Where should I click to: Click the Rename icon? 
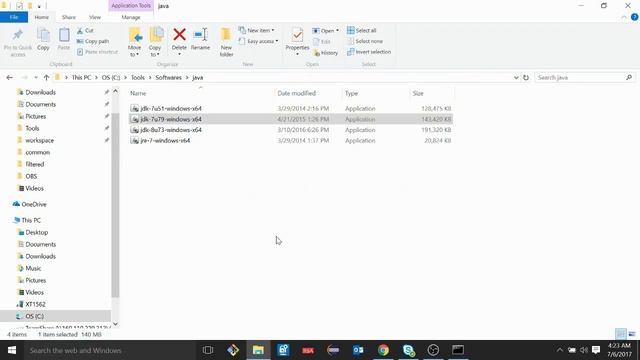(200, 35)
